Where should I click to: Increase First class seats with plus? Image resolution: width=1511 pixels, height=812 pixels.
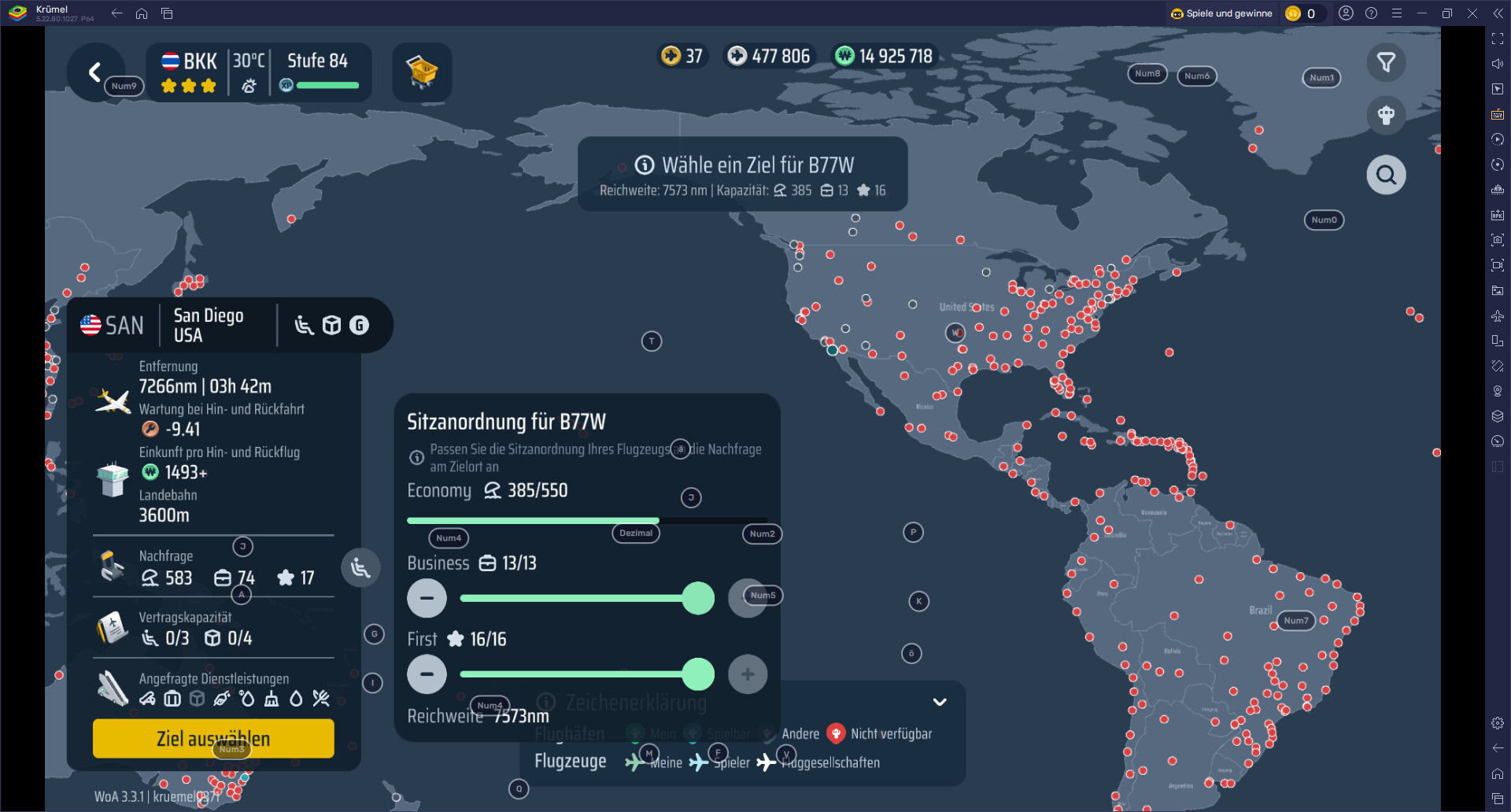747,674
